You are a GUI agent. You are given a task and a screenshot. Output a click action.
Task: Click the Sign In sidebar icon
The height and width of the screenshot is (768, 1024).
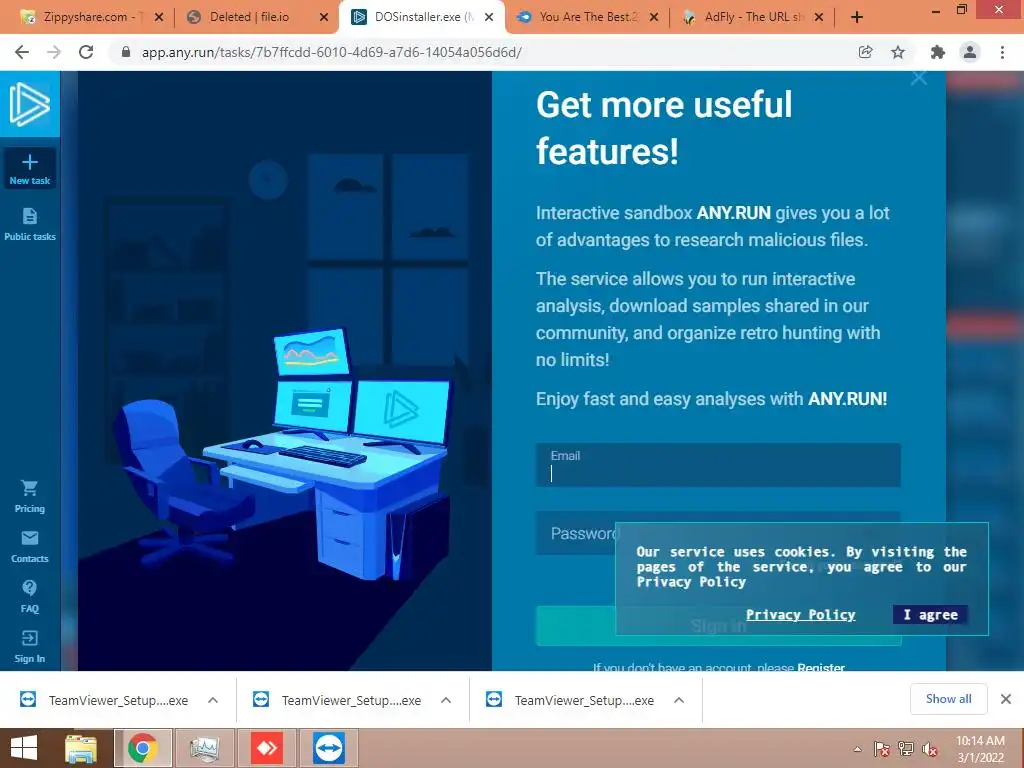[29, 647]
